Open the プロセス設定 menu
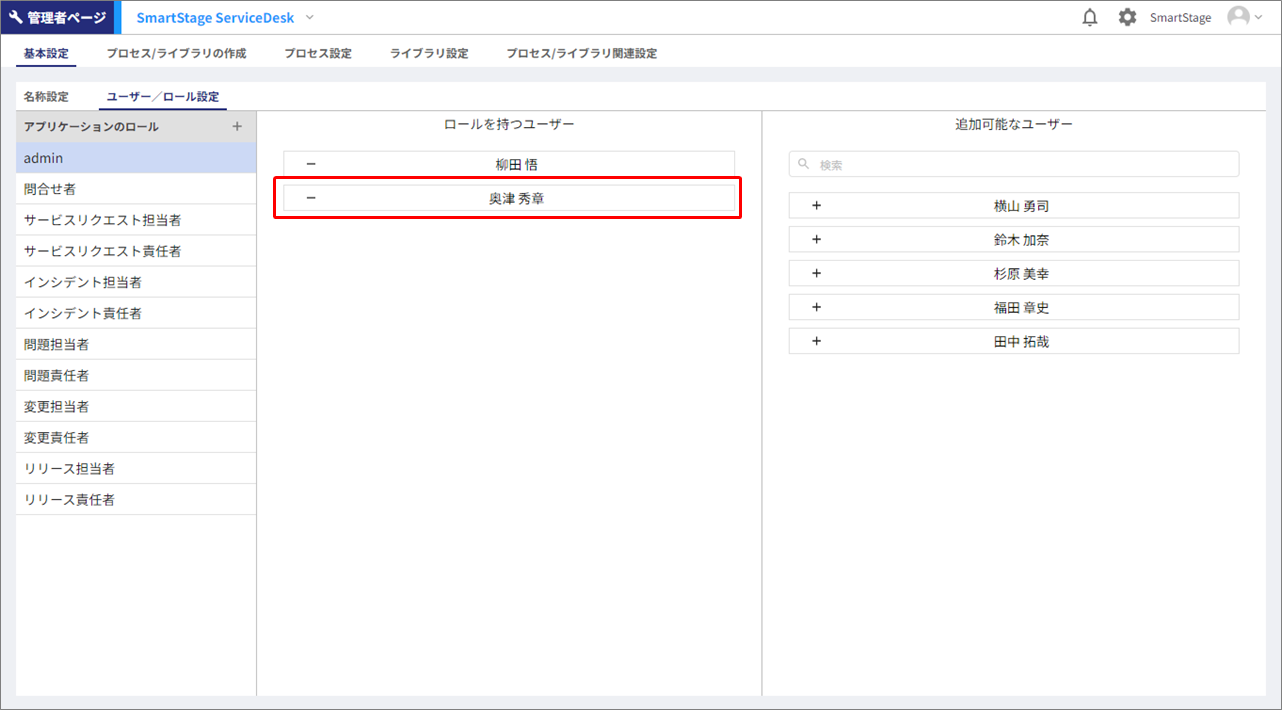 tap(317, 54)
